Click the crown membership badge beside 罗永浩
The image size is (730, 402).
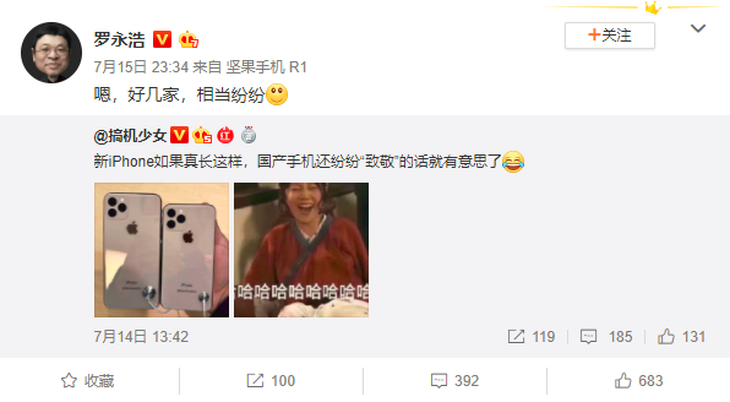point(189,40)
